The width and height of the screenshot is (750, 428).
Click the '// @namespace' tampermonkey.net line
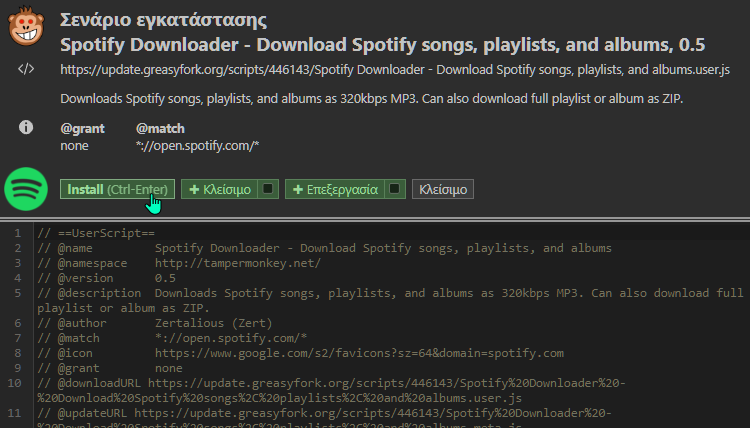coord(179,263)
